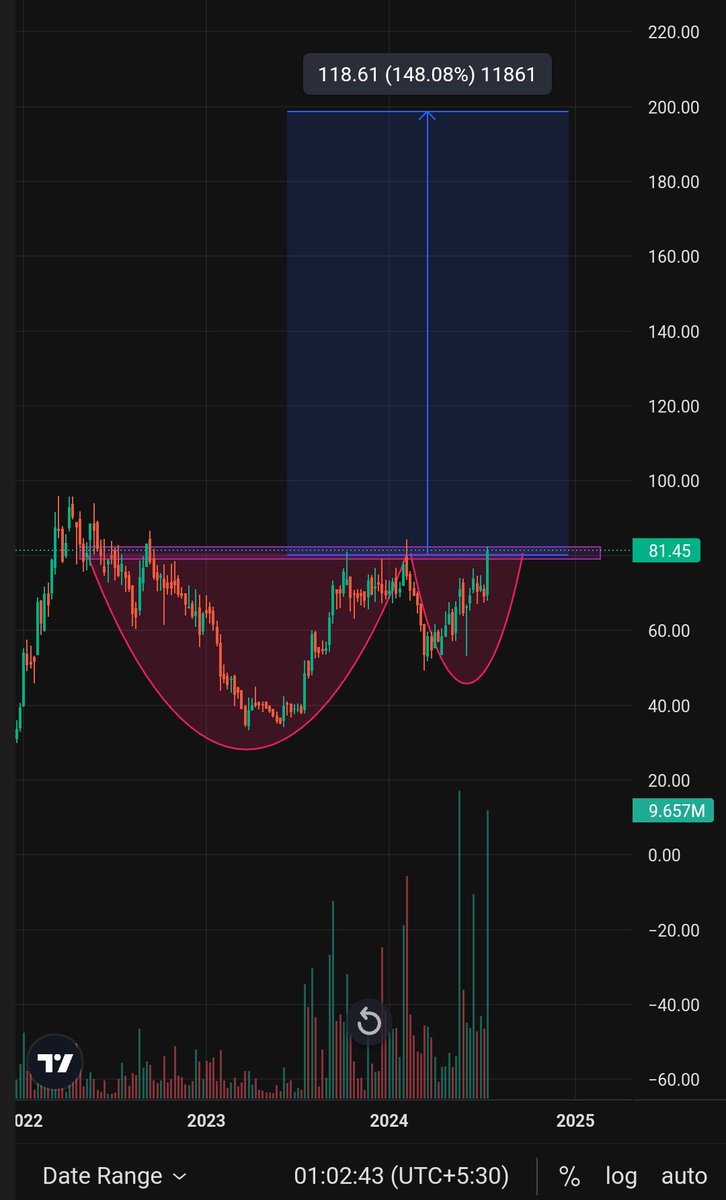Image resolution: width=726 pixels, height=1200 pixels.
Task: Click the TradingView logo icon
Action: point(55,1062)
